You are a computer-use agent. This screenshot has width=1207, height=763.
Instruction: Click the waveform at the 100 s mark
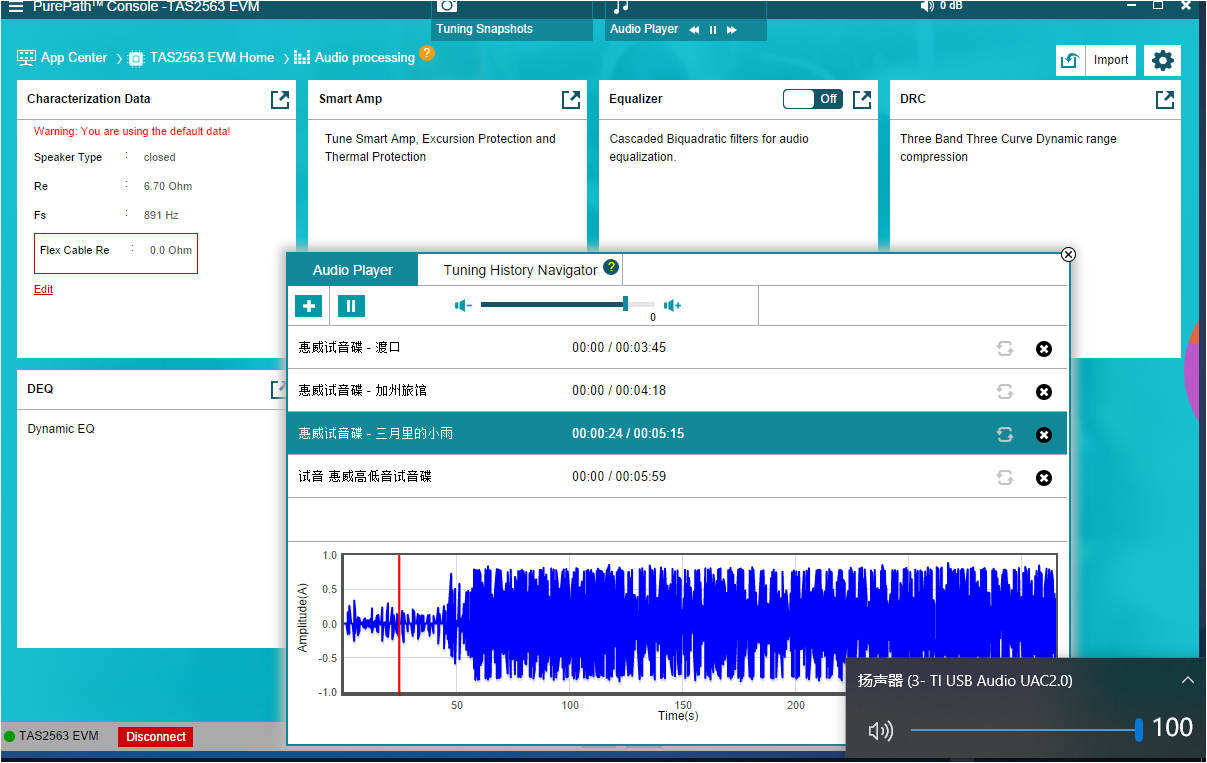click(x=570, y=624)
